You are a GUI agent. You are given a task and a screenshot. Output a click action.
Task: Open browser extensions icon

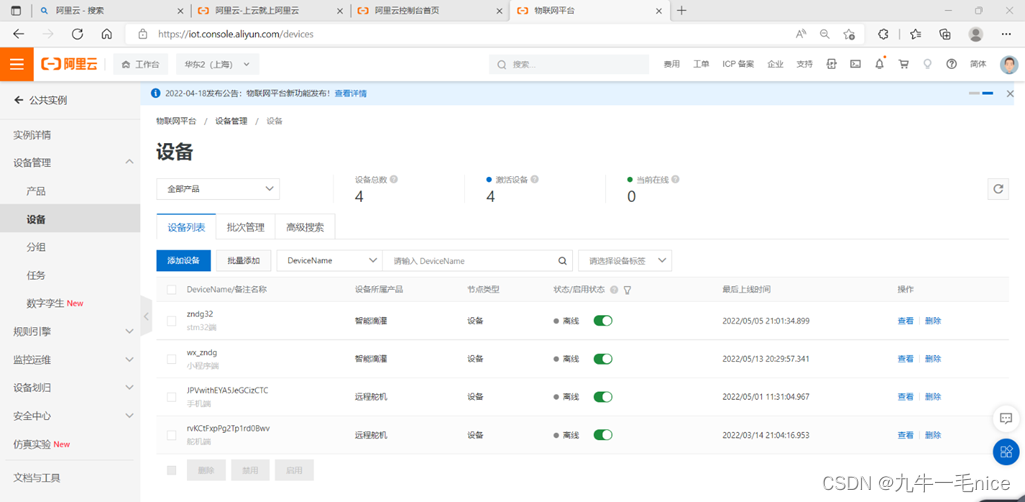pos(882,34)
